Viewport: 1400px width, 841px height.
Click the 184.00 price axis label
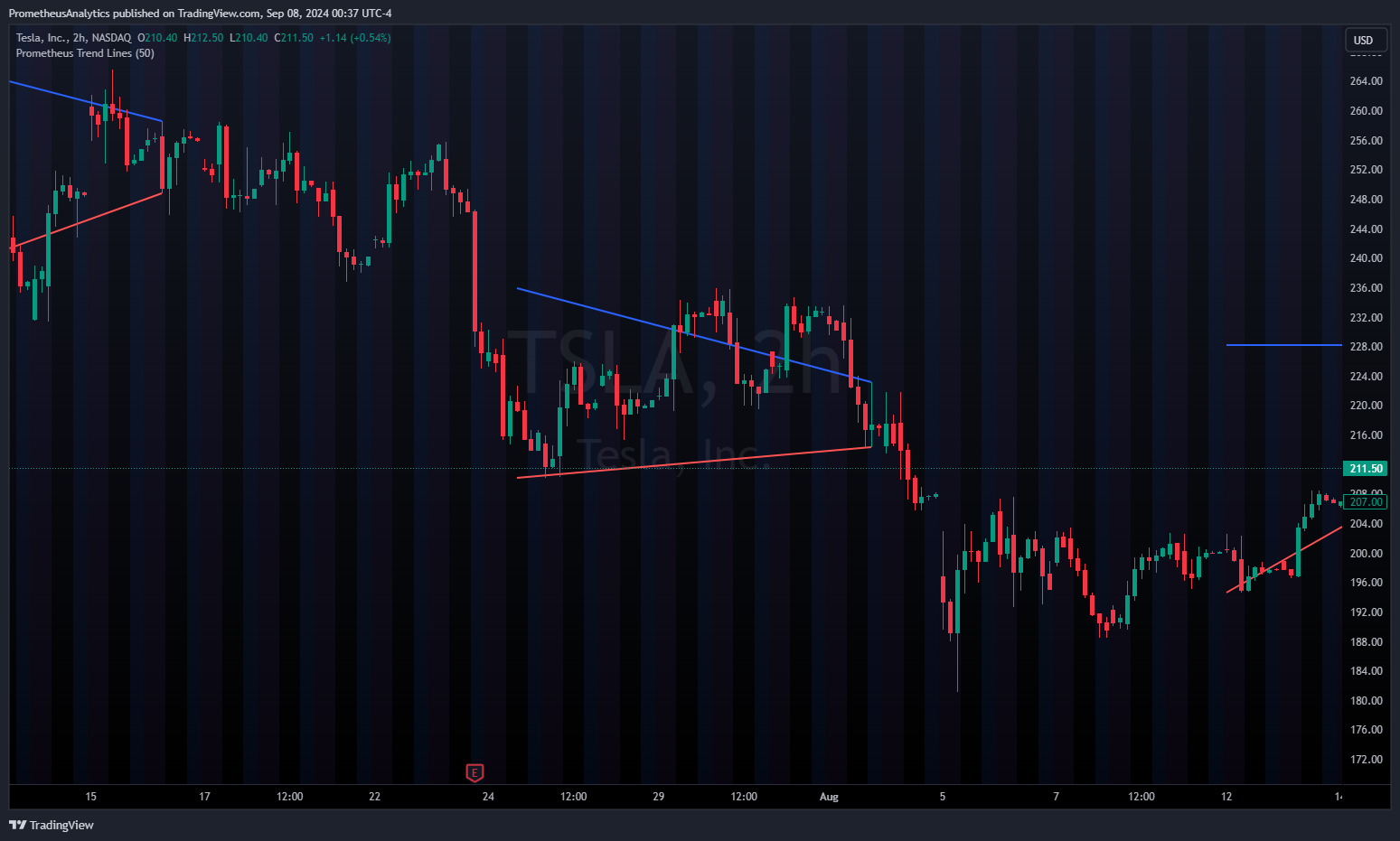tap(1366, 671)
